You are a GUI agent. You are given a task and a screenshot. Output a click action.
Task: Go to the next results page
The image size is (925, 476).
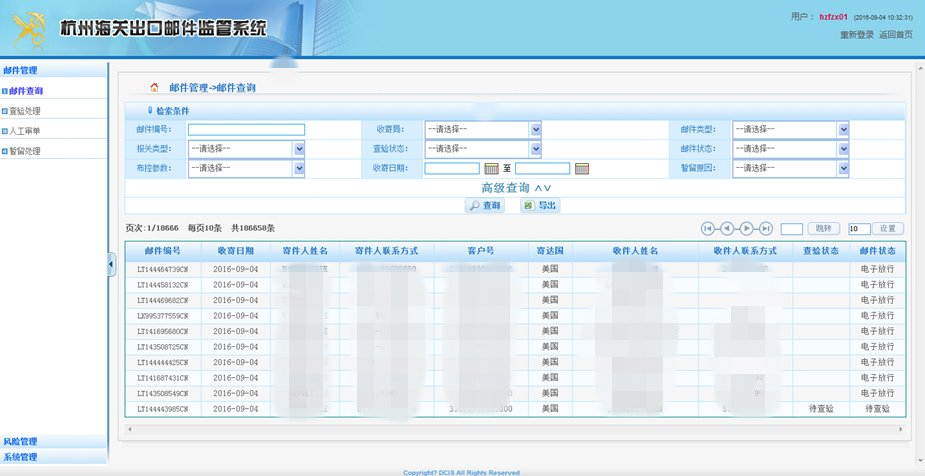[746, 229]
